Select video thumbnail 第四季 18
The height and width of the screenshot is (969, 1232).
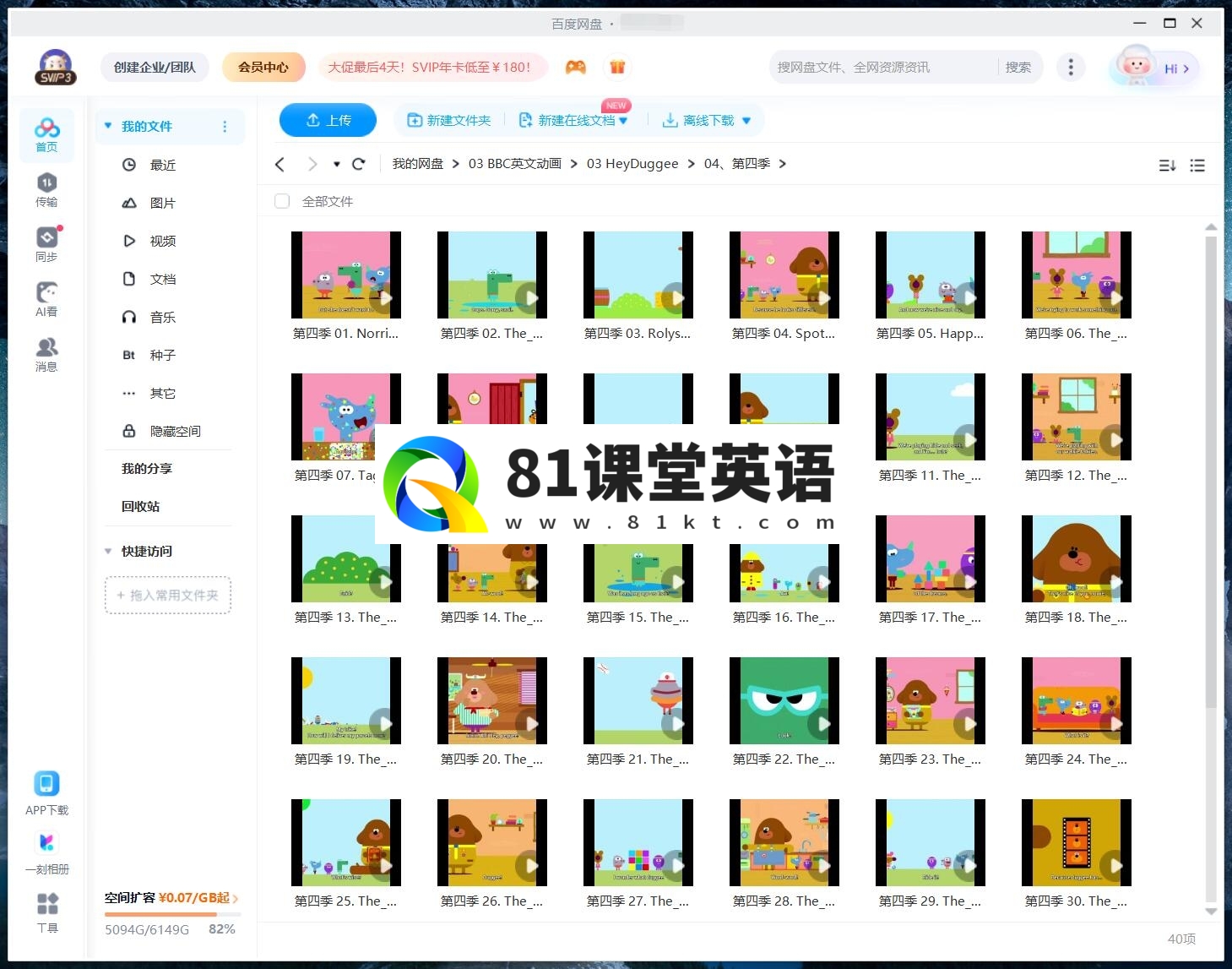[1077, 558]
